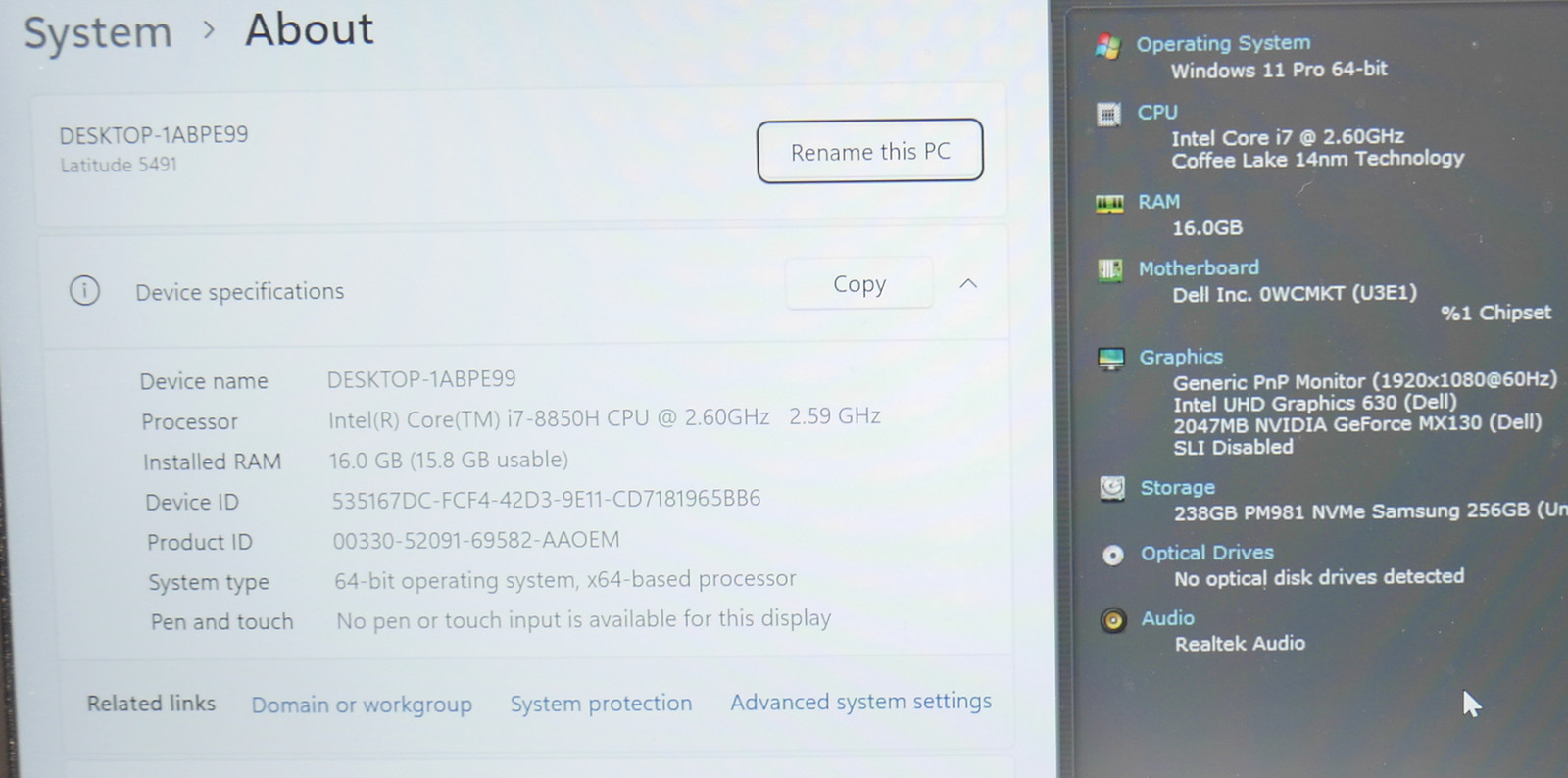
Task: Select the 'i7-8850H' Processor value
Action: 604,418
